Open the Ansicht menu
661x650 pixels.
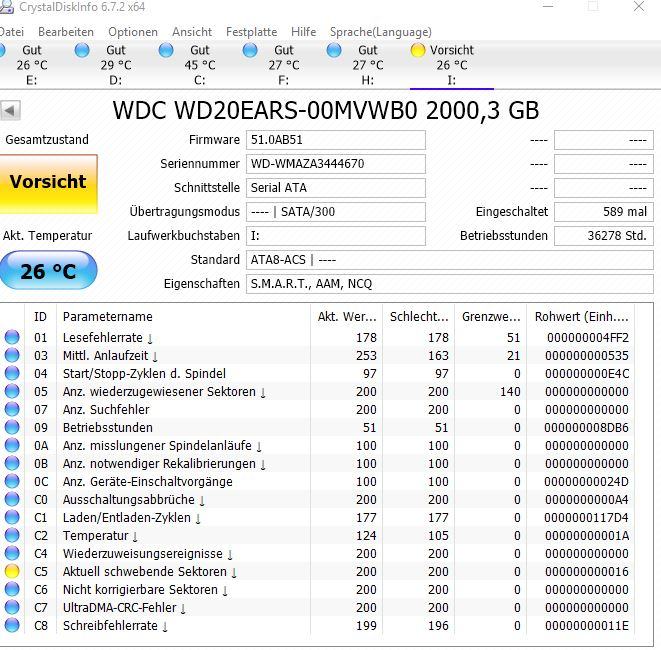(192, 32)
